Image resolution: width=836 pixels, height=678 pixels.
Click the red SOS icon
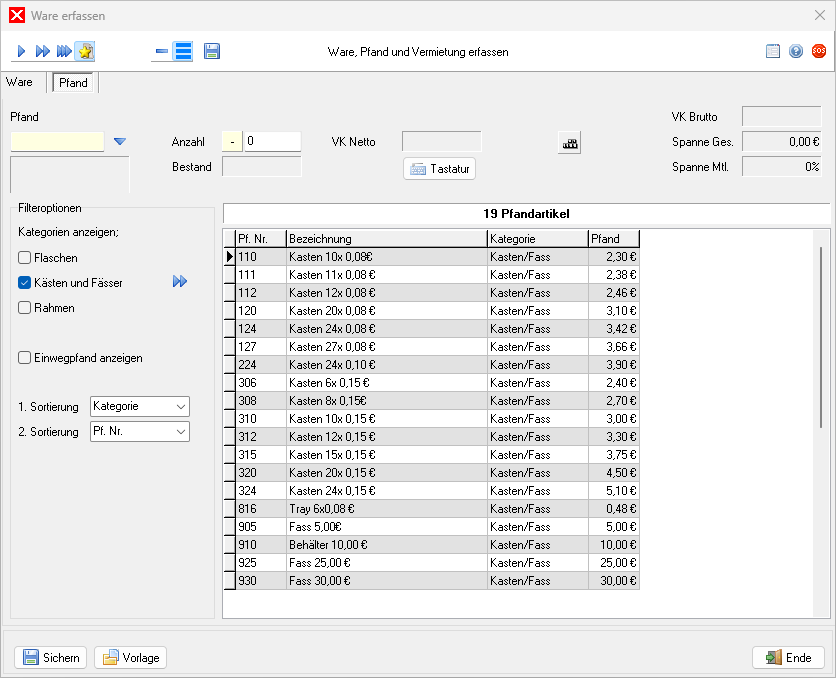point(819,51)
